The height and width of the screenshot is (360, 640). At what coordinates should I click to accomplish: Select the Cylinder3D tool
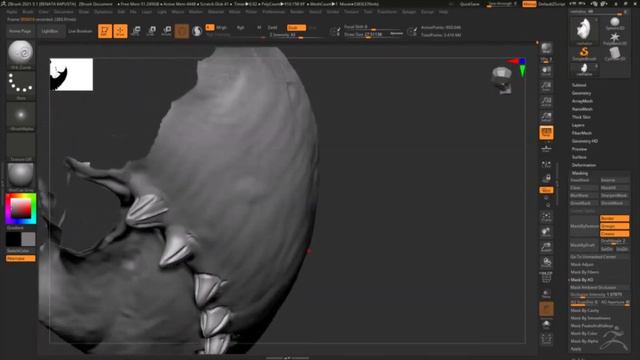coord(614,53)
